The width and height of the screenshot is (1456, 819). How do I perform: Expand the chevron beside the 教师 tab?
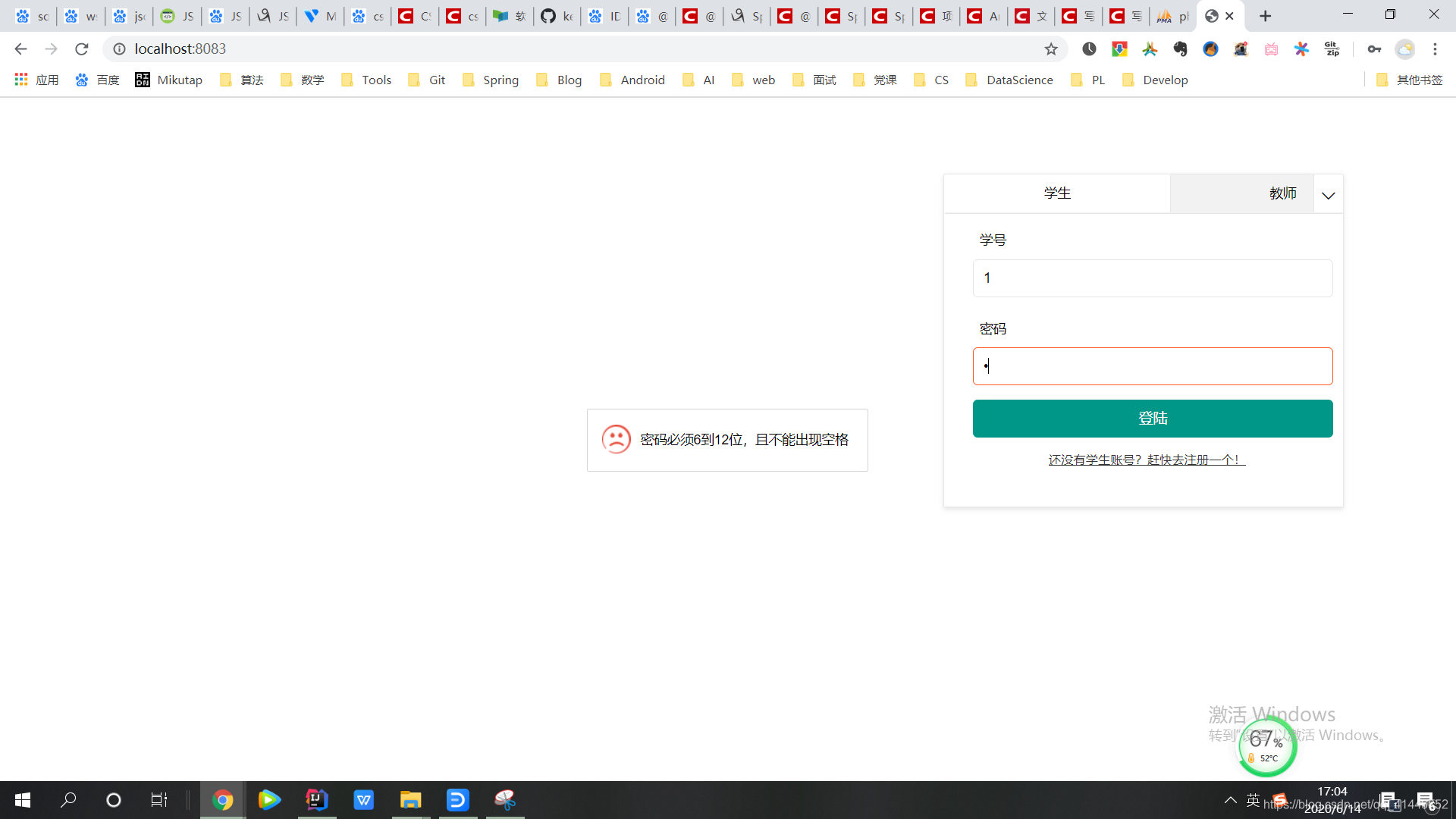pyautogui.click(x=1328, y=195)
